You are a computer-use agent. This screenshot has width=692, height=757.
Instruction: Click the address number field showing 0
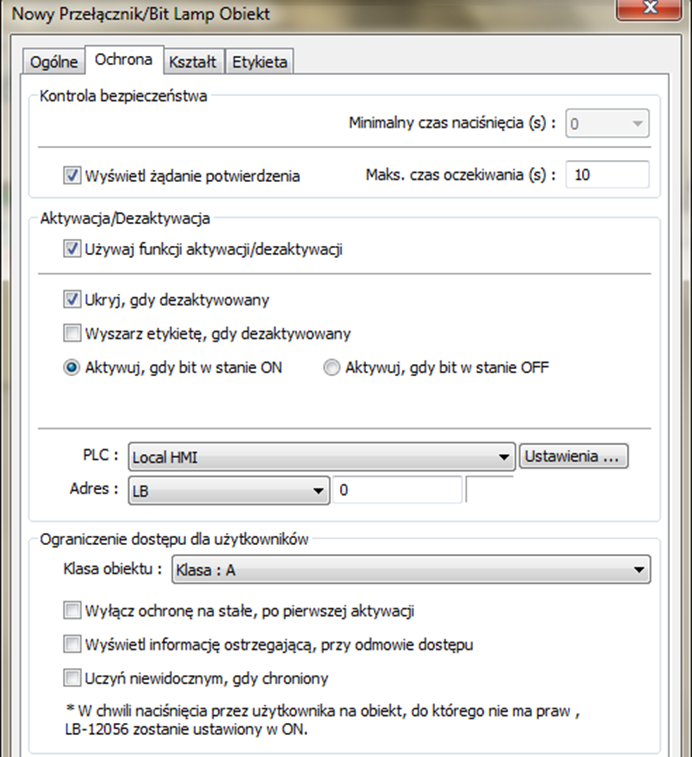pos(397,490)
